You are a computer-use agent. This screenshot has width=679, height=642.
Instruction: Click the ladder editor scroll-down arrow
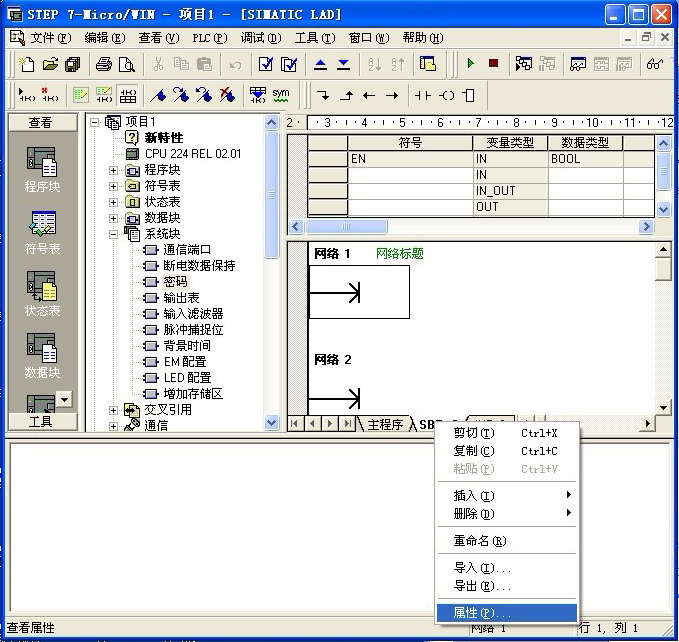[x=663, y=407]
